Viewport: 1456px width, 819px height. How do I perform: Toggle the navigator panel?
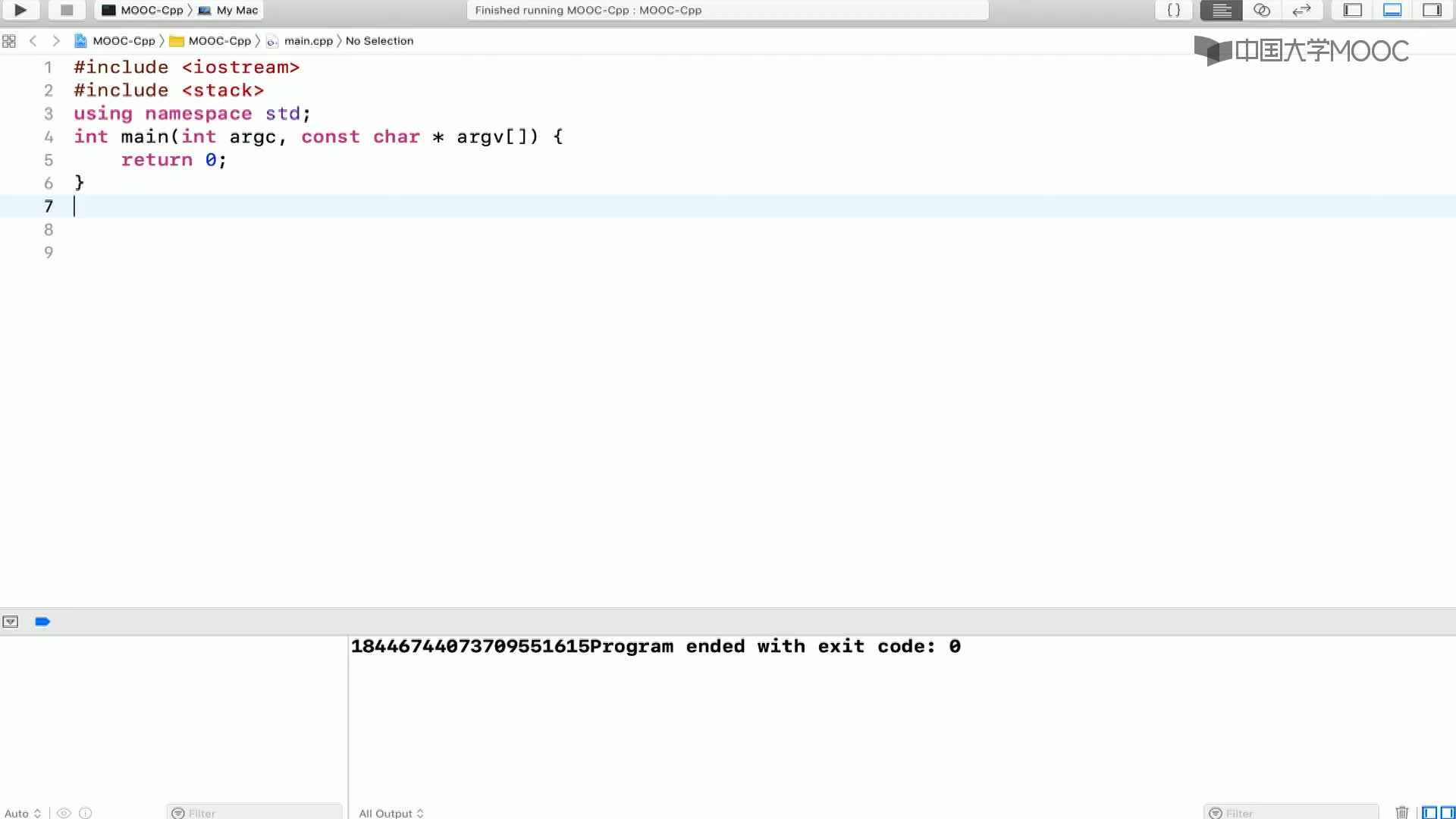1353,10
